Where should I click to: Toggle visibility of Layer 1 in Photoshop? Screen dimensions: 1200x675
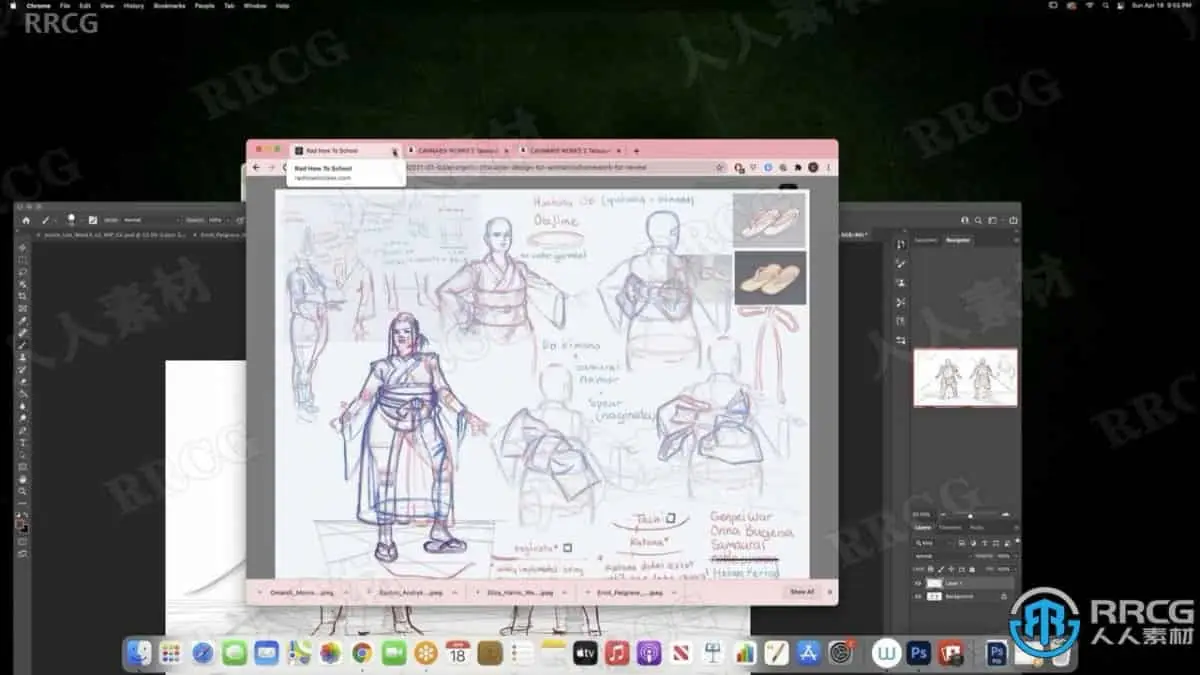tap(919, 582)
